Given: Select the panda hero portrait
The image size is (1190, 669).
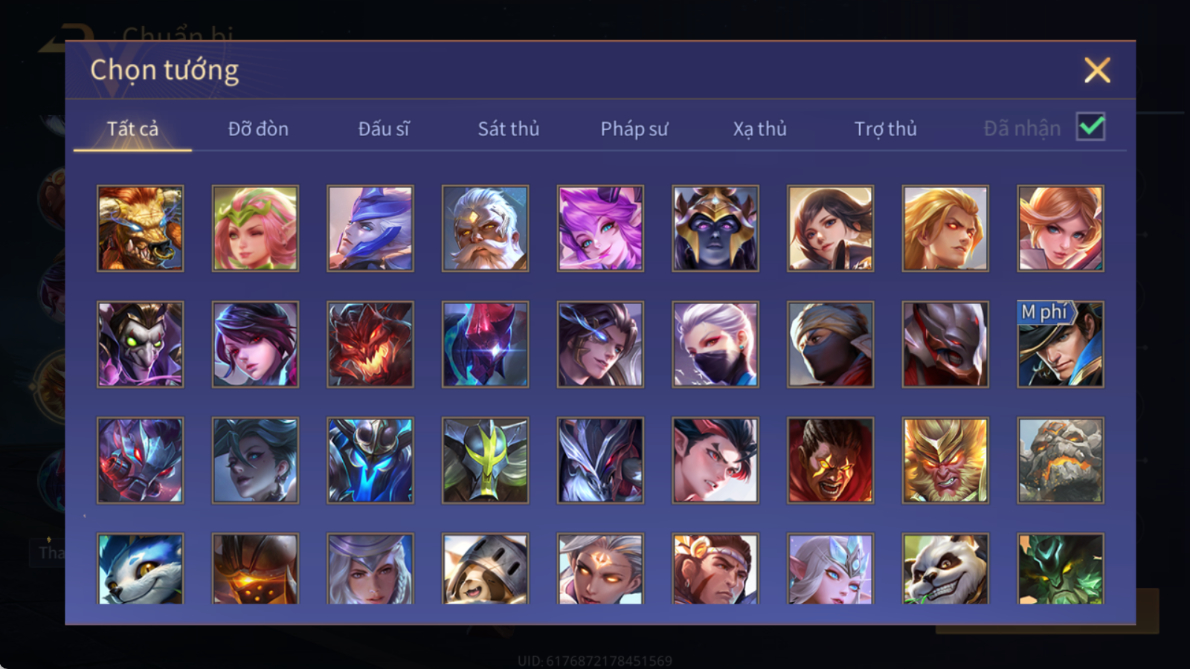Looking at the screenshot, I should click(x=946, y=569).
